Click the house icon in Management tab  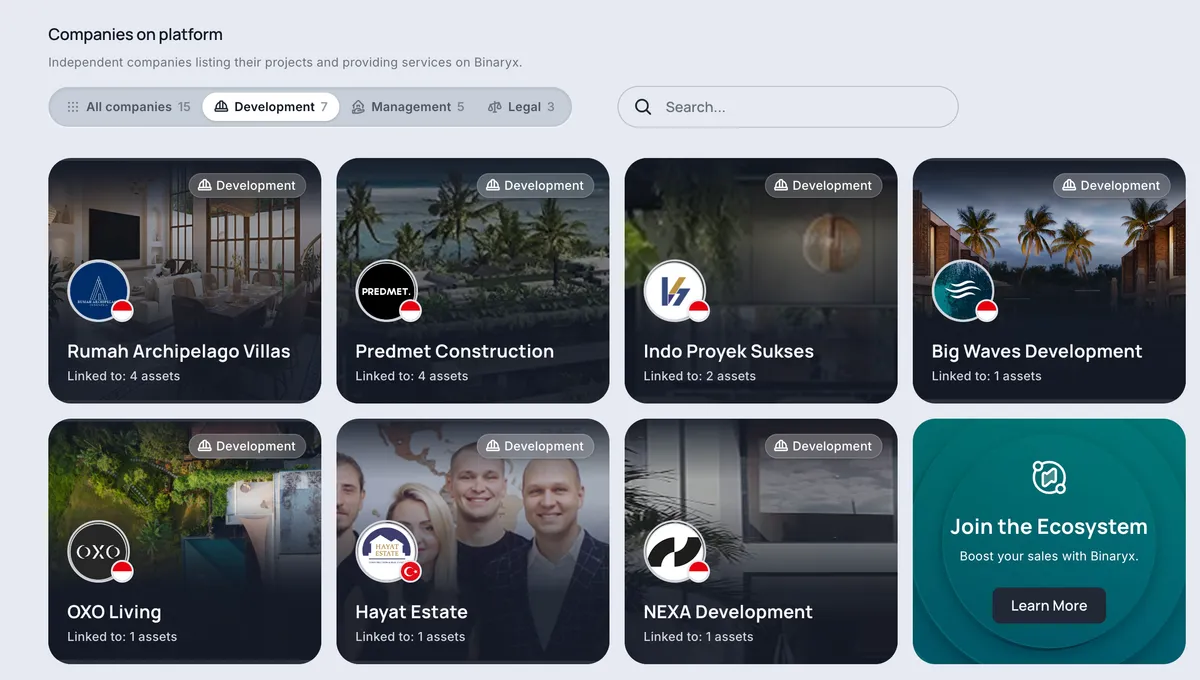point(359,107)
